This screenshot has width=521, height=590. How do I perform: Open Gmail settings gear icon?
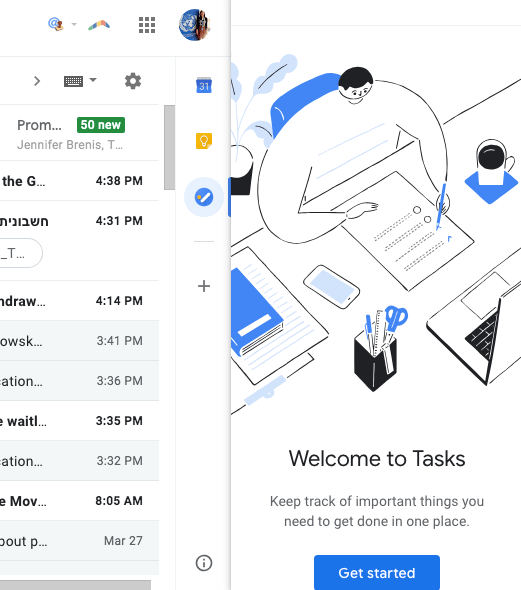(133, 81)
